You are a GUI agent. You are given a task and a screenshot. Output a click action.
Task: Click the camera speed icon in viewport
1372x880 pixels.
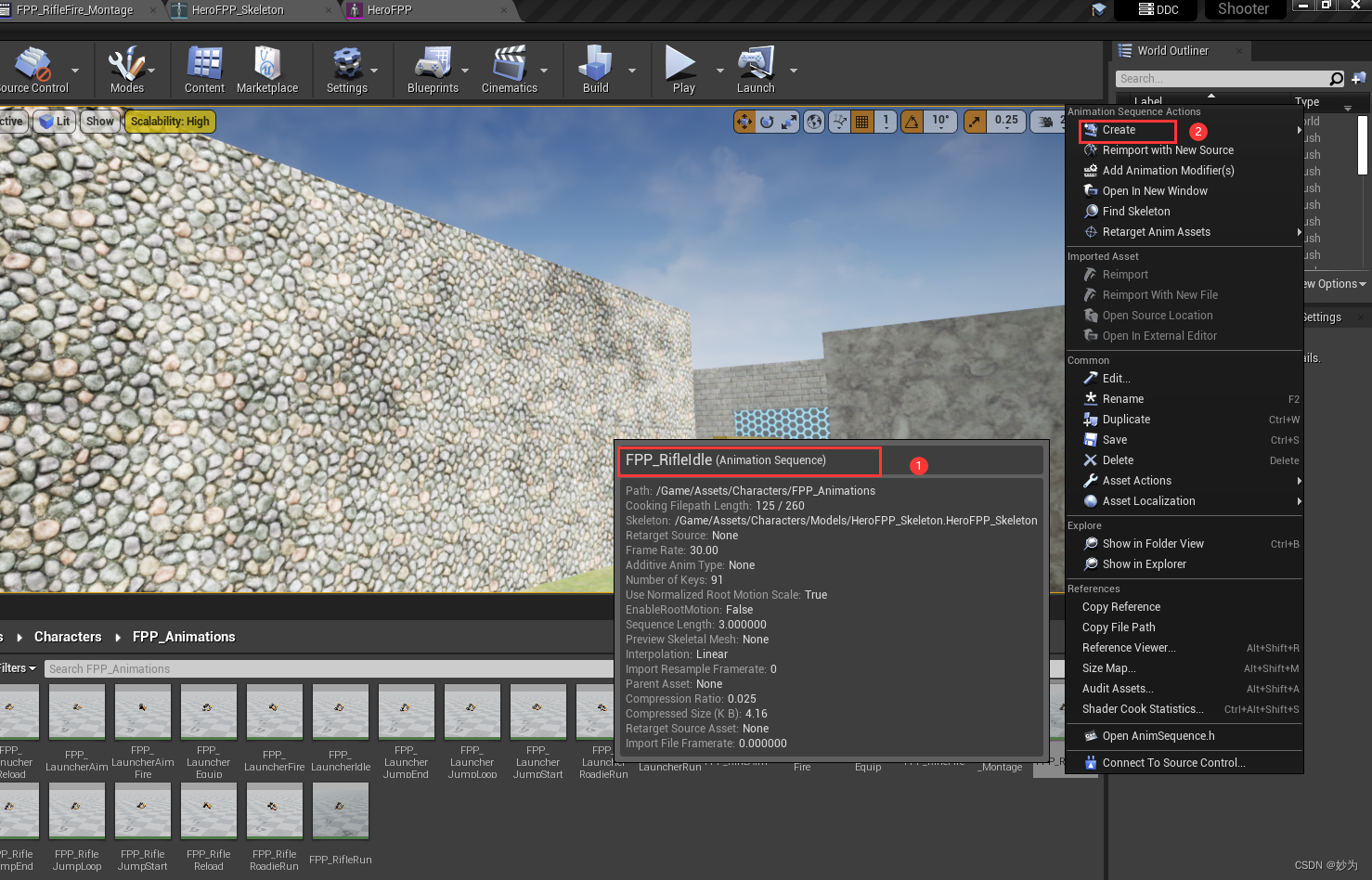[1046, 122]
